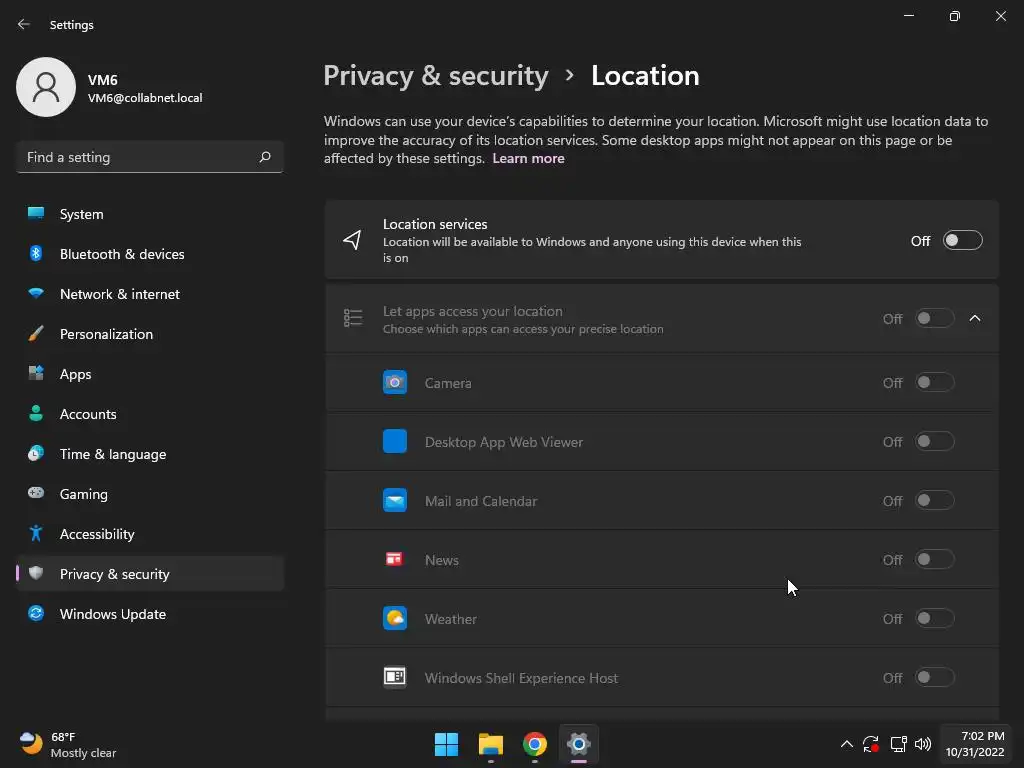This screenshot has width=1024, height=768.
Task: Turn on Location services toggle
Action: pos(963,240)
